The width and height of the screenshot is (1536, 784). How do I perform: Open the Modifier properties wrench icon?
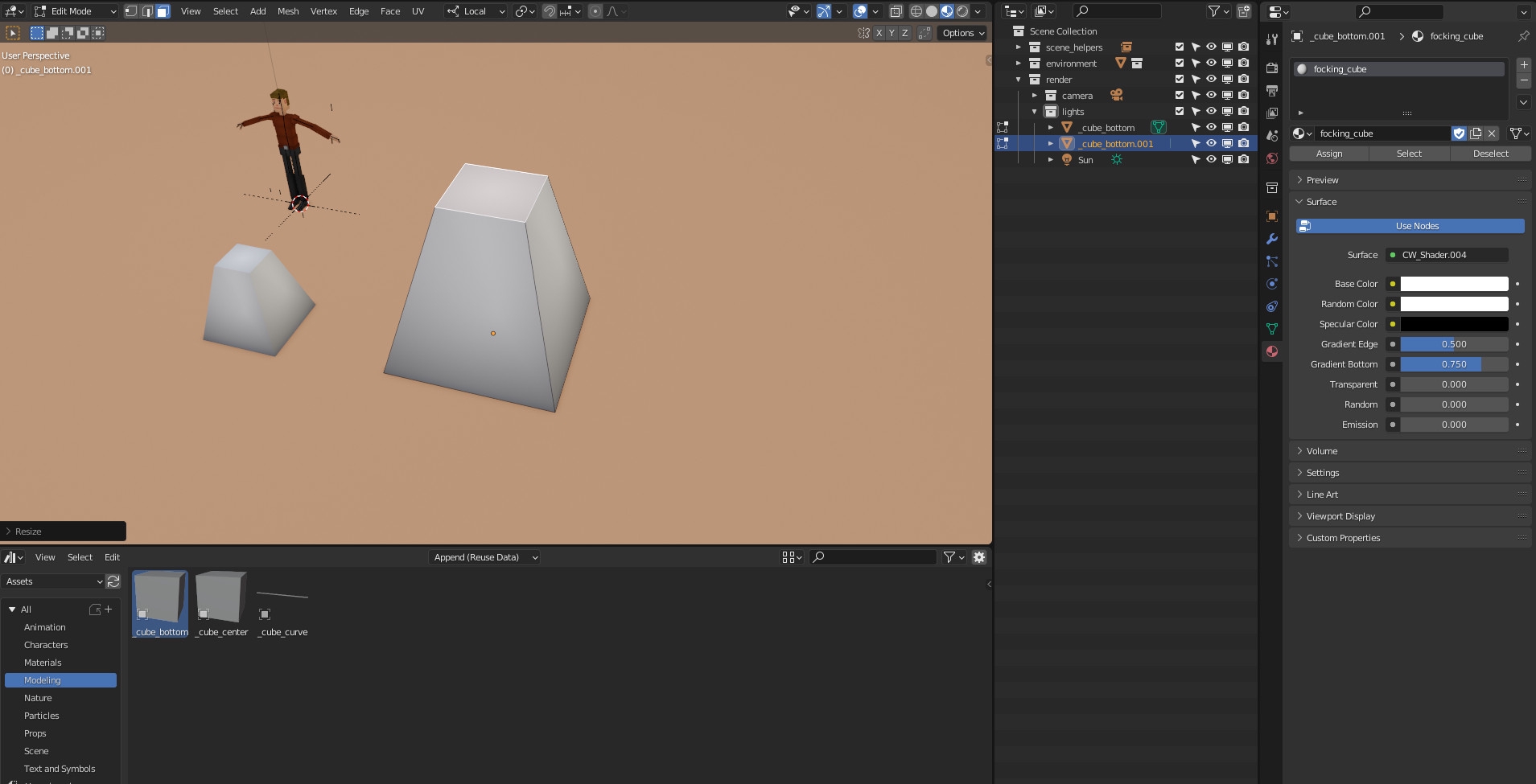[1272, 239]
